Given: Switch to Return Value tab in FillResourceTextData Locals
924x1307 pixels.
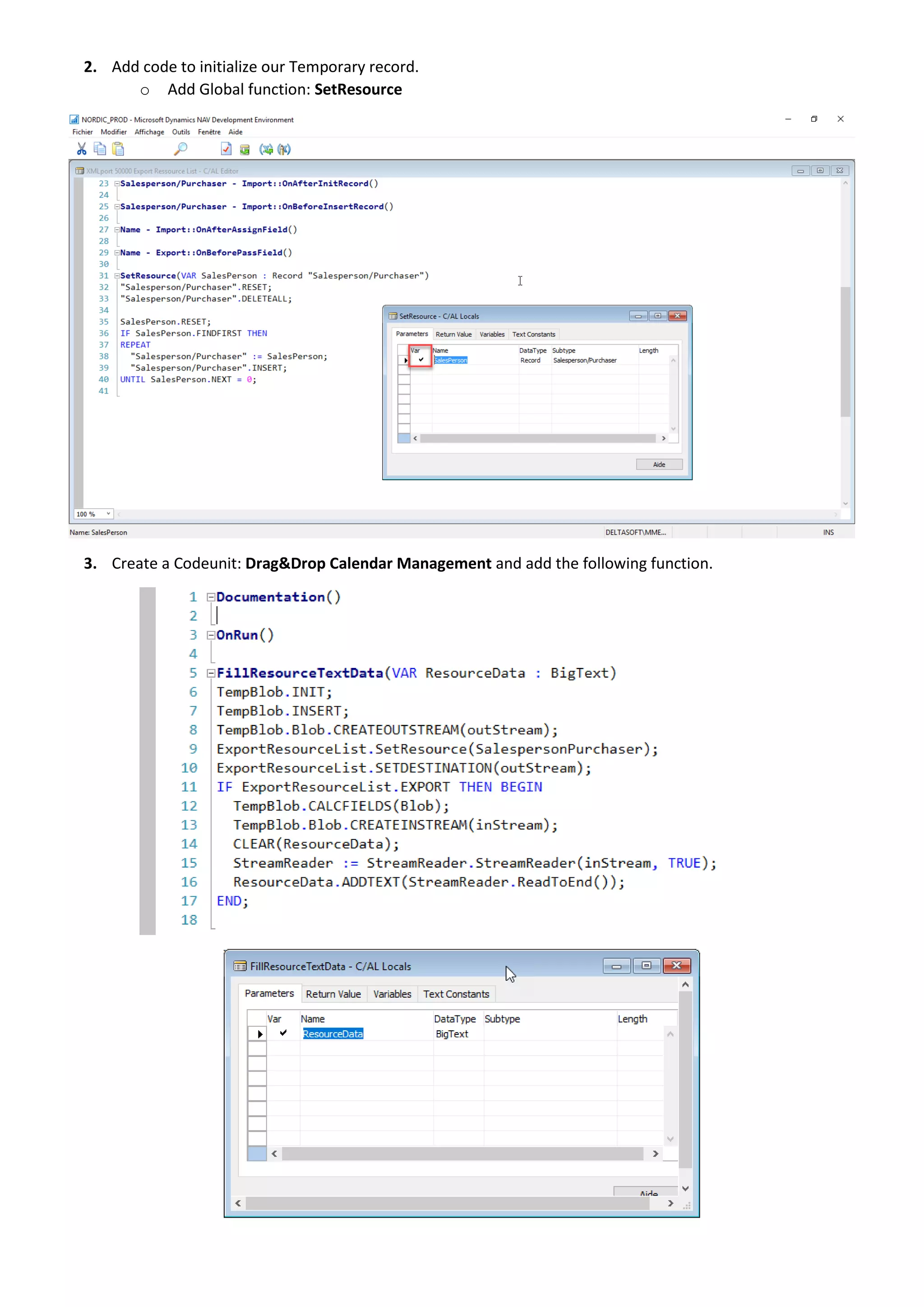Looking at the screenshot, I should (333, 994).
